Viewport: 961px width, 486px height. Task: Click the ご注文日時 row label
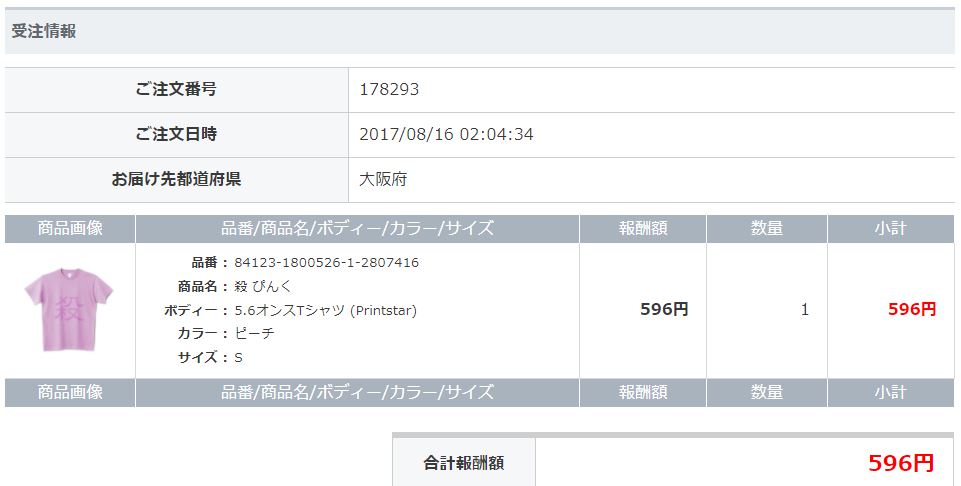[x=176, y=135]
